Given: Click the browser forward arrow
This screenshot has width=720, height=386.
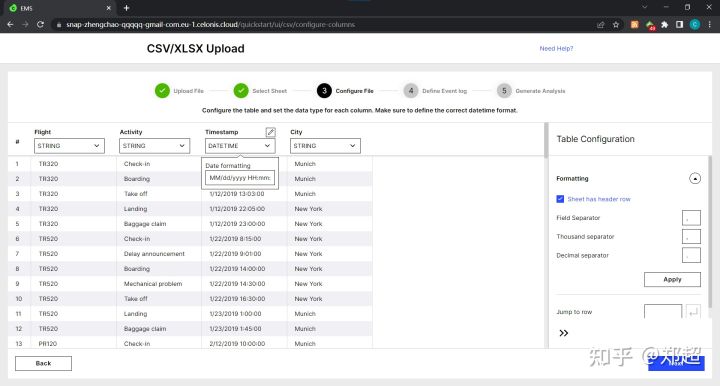Looking at the screenshot, I should tap(25, 24).
